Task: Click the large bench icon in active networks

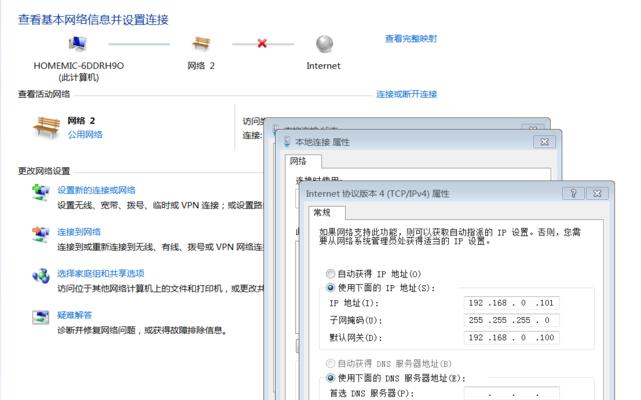Action: click(x=46, y=127)
